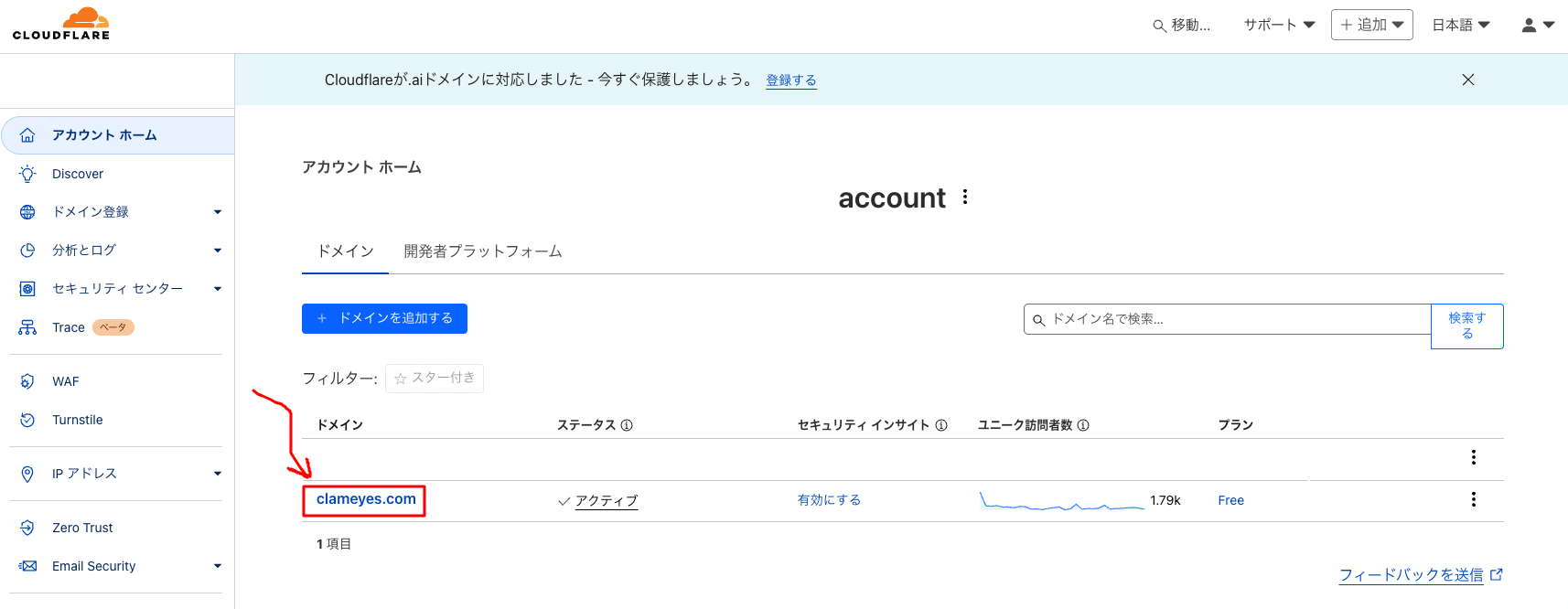Click the ドメインを追加する button

coord(384,318)
